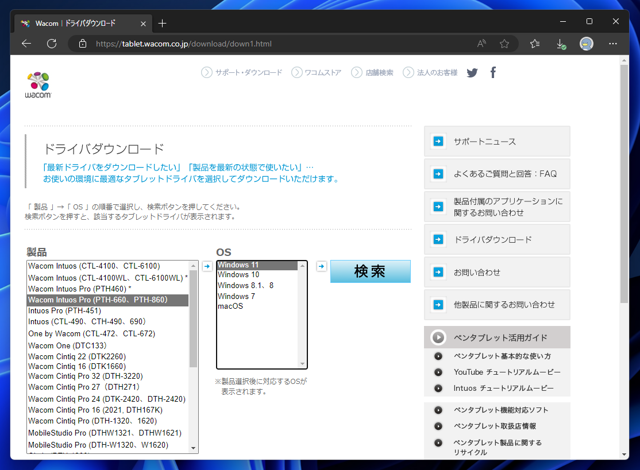Select Windows 11 in OS list

pos(257,265)
